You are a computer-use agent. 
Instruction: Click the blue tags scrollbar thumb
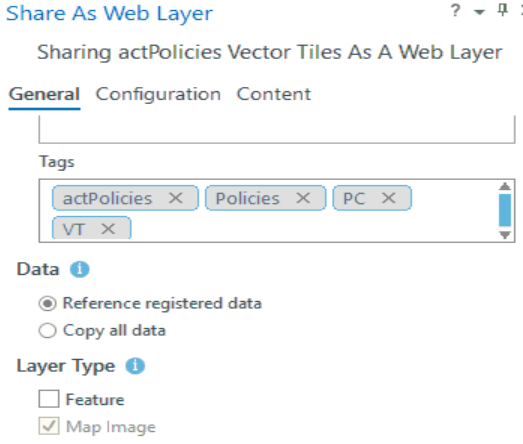pyautogui.click(x=505, y=210)
